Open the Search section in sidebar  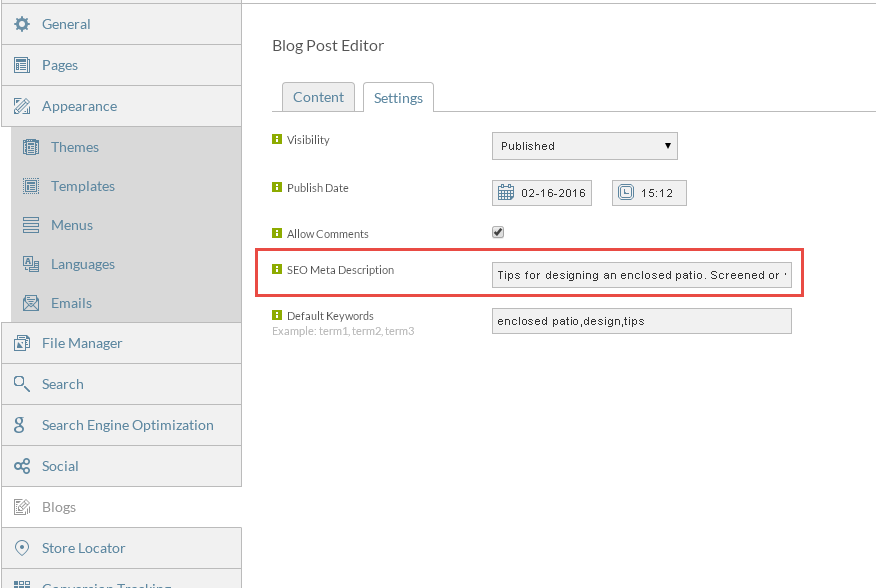pyautogui.click(x=122, y=384)
